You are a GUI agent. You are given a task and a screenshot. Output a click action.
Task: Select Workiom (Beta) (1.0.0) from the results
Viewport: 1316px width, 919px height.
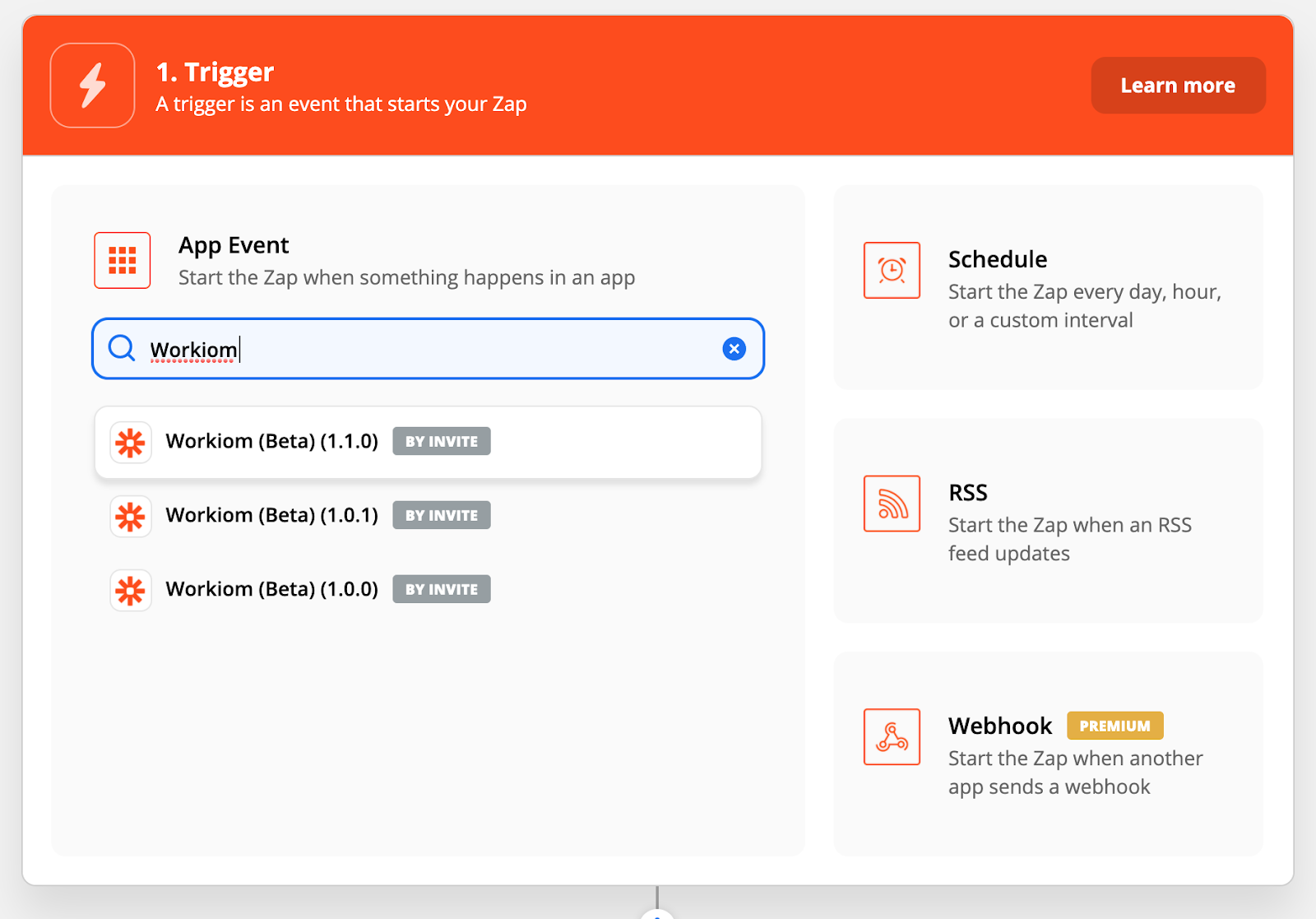tap(271, 589)
